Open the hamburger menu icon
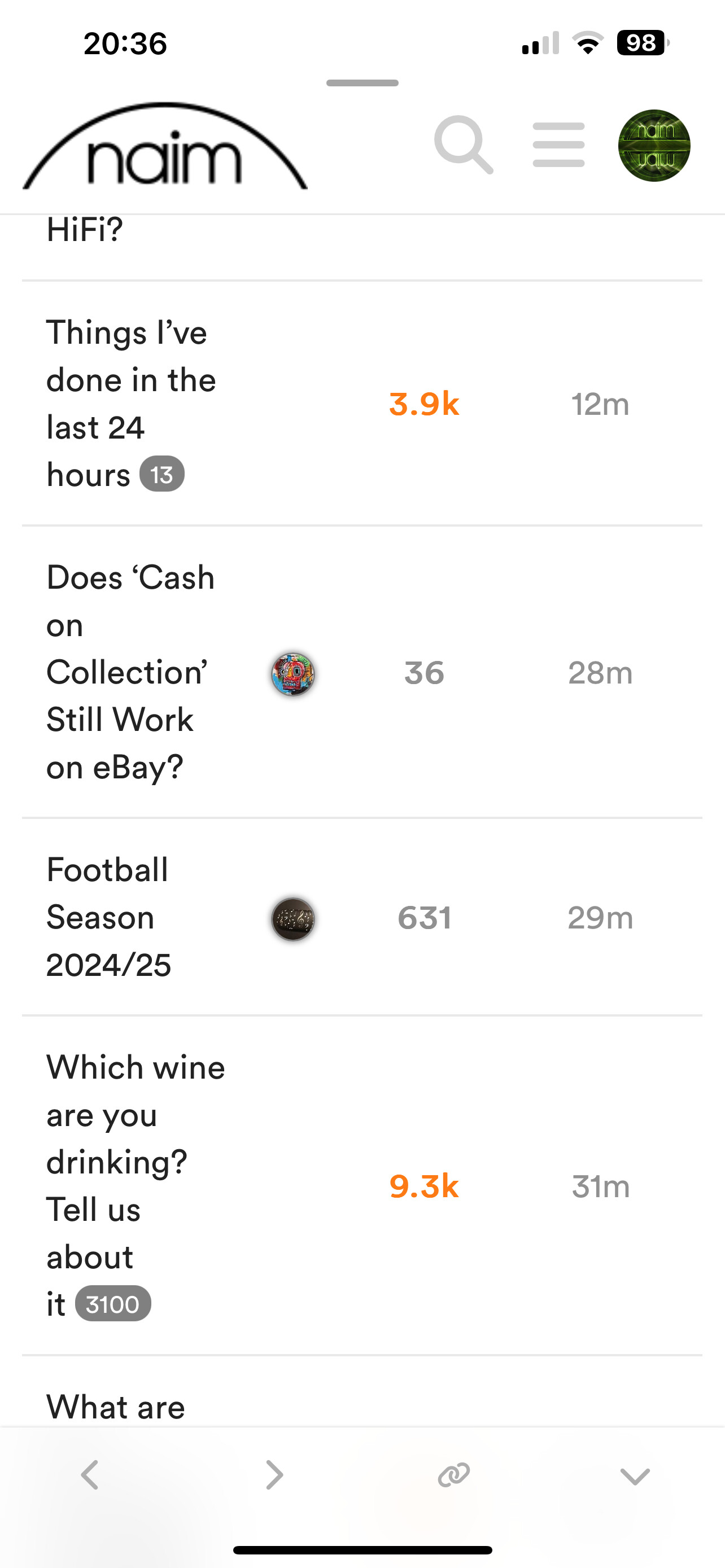The image size is (725, 1568). [558, 145]
